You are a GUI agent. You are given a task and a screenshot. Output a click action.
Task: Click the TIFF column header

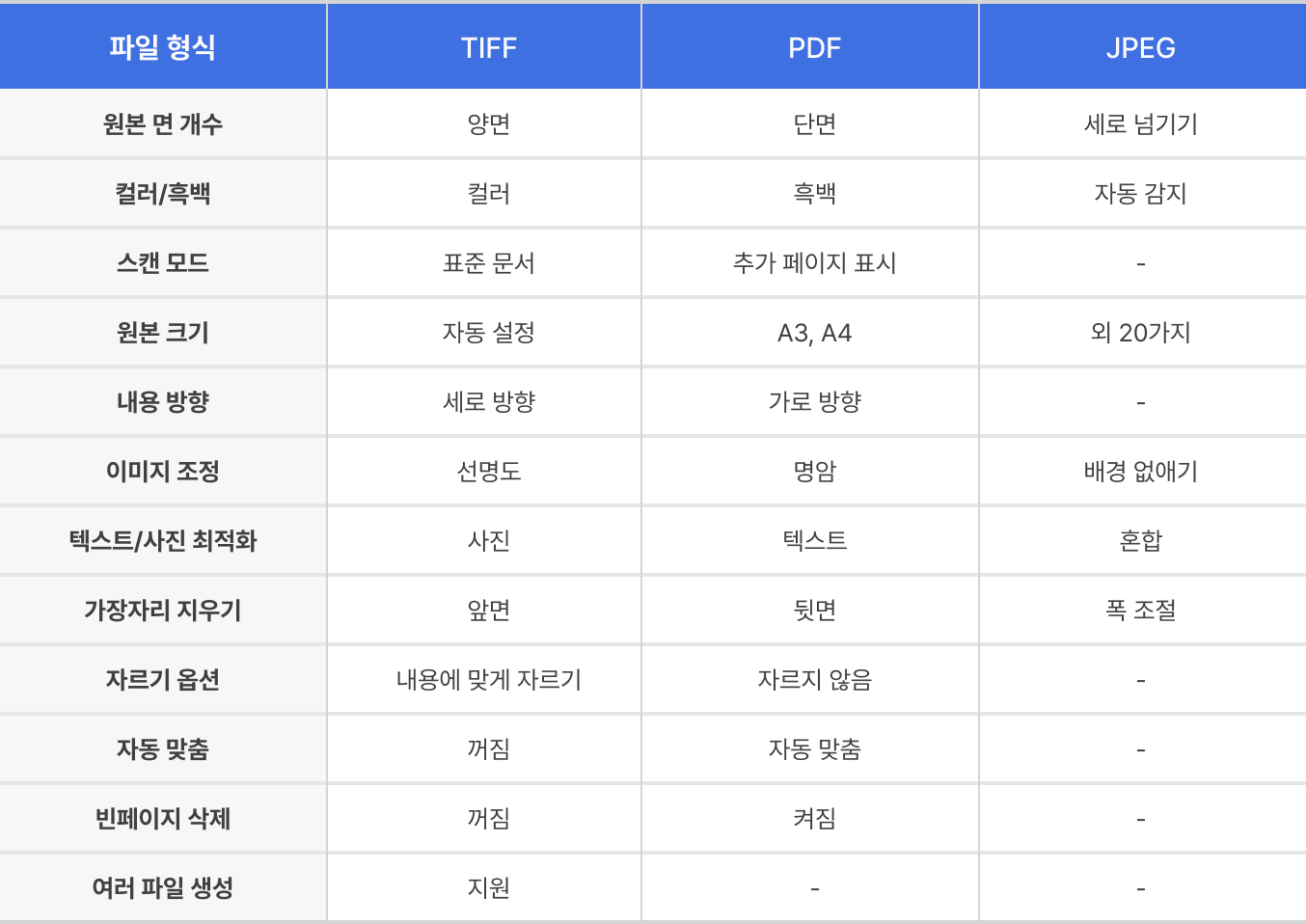tap(488, 47)
